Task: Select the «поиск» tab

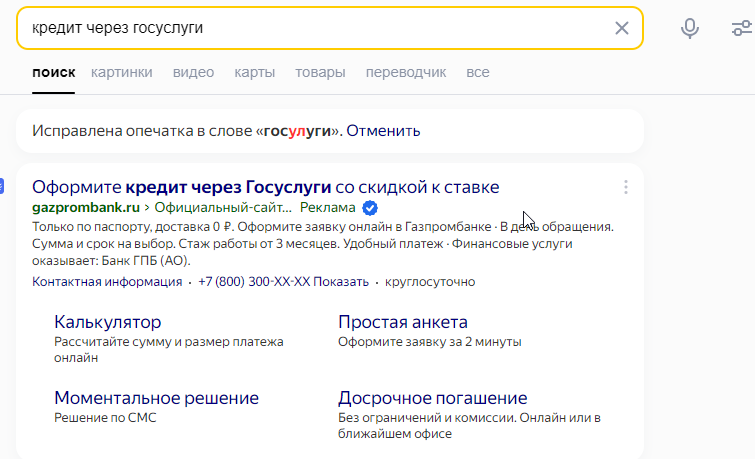Action: 53,73
